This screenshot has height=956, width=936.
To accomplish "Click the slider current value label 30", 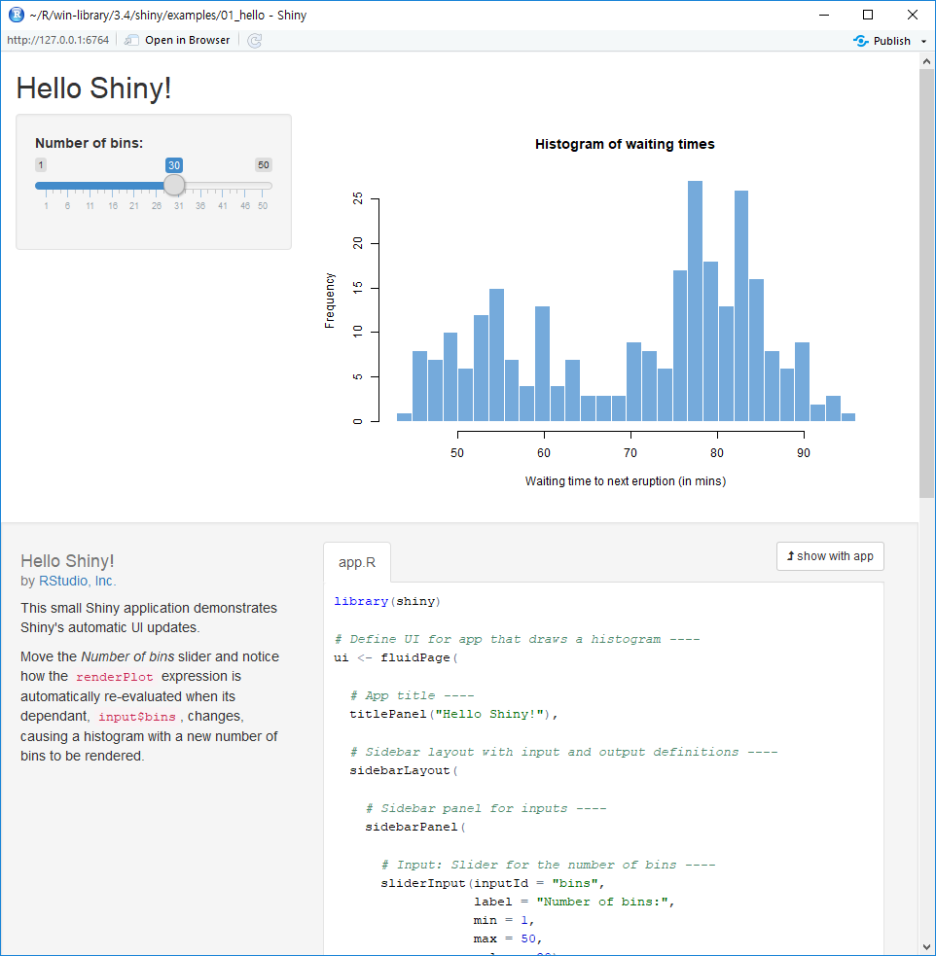I will click(174, 165).
